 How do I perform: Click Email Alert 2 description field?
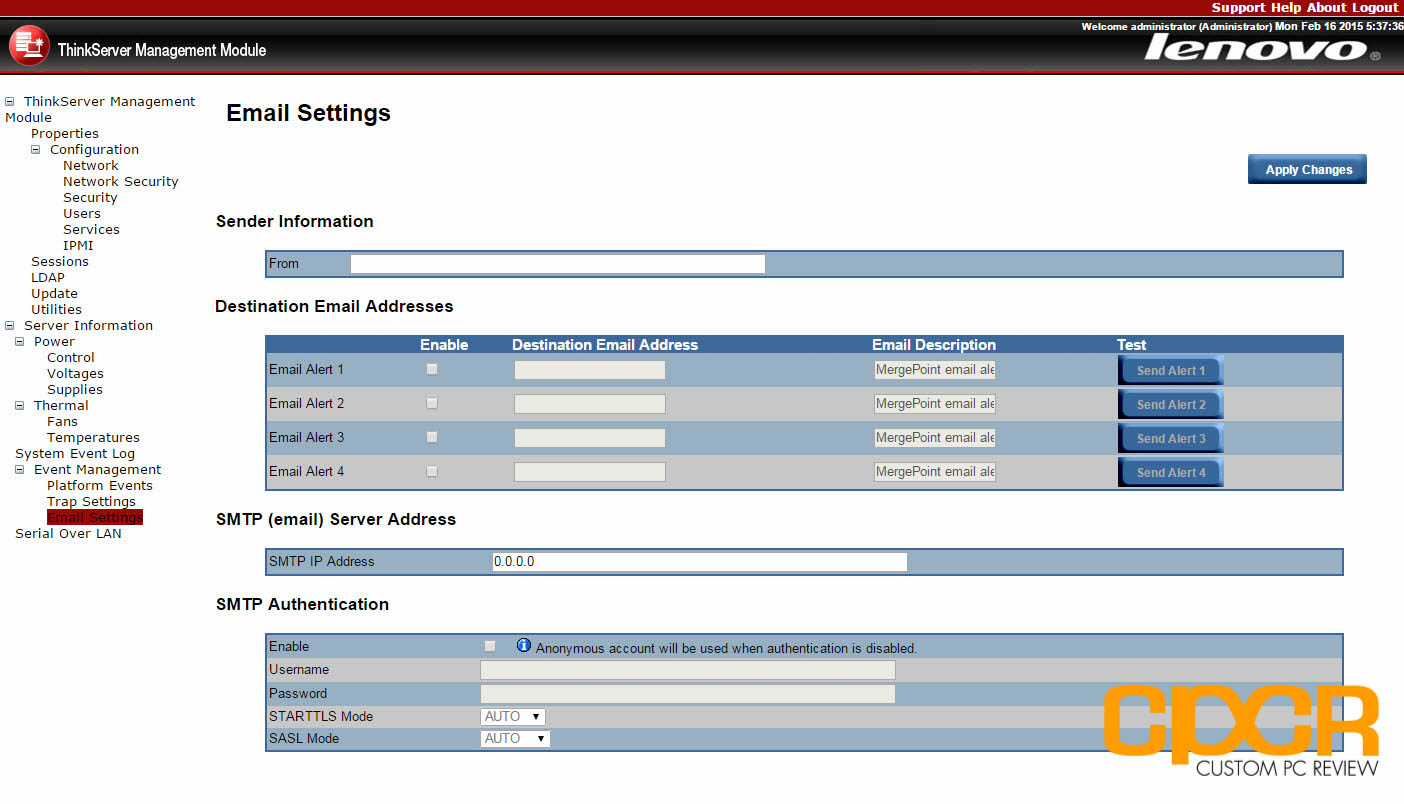(935, 404)
